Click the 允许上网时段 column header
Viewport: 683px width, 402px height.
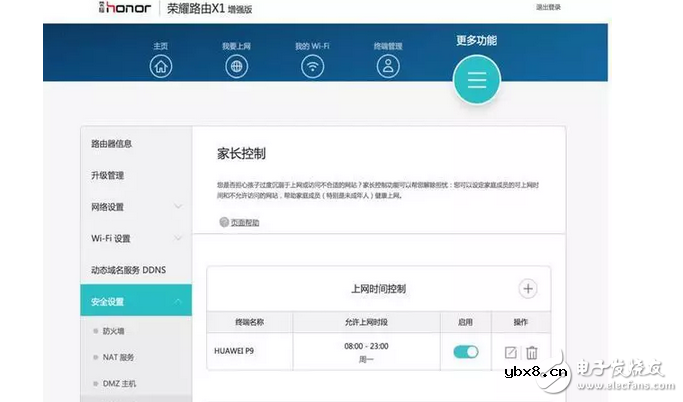point(366,322)
